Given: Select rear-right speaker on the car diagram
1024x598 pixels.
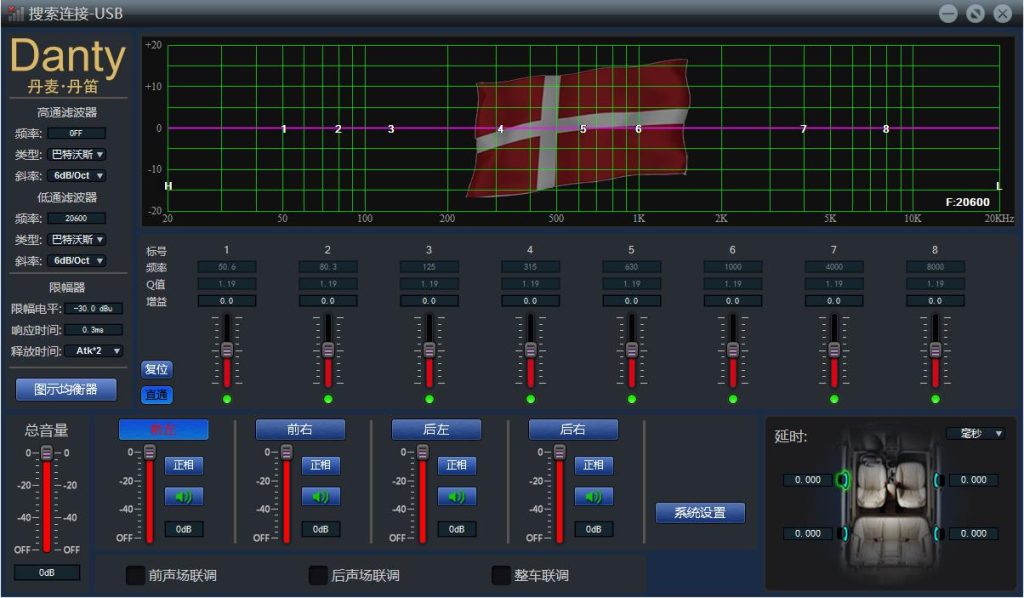Looking at the screenshot, I should 938,533.
